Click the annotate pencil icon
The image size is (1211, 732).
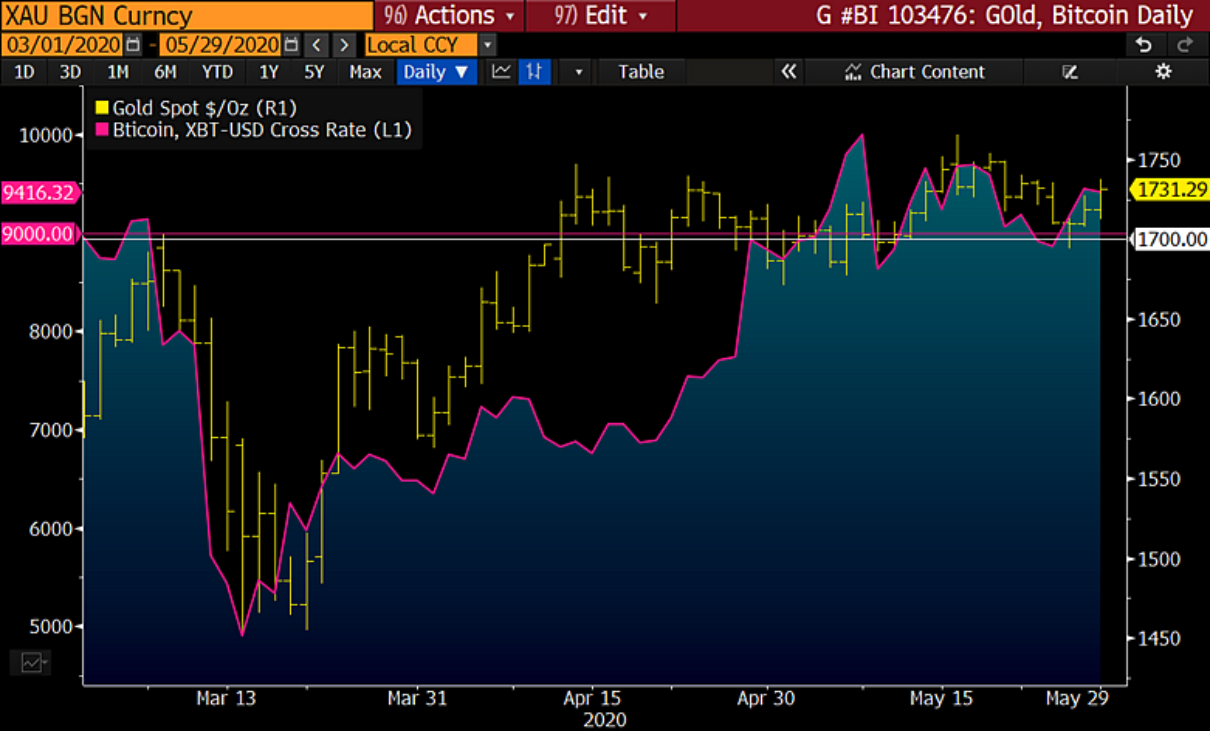point(1069,72)
